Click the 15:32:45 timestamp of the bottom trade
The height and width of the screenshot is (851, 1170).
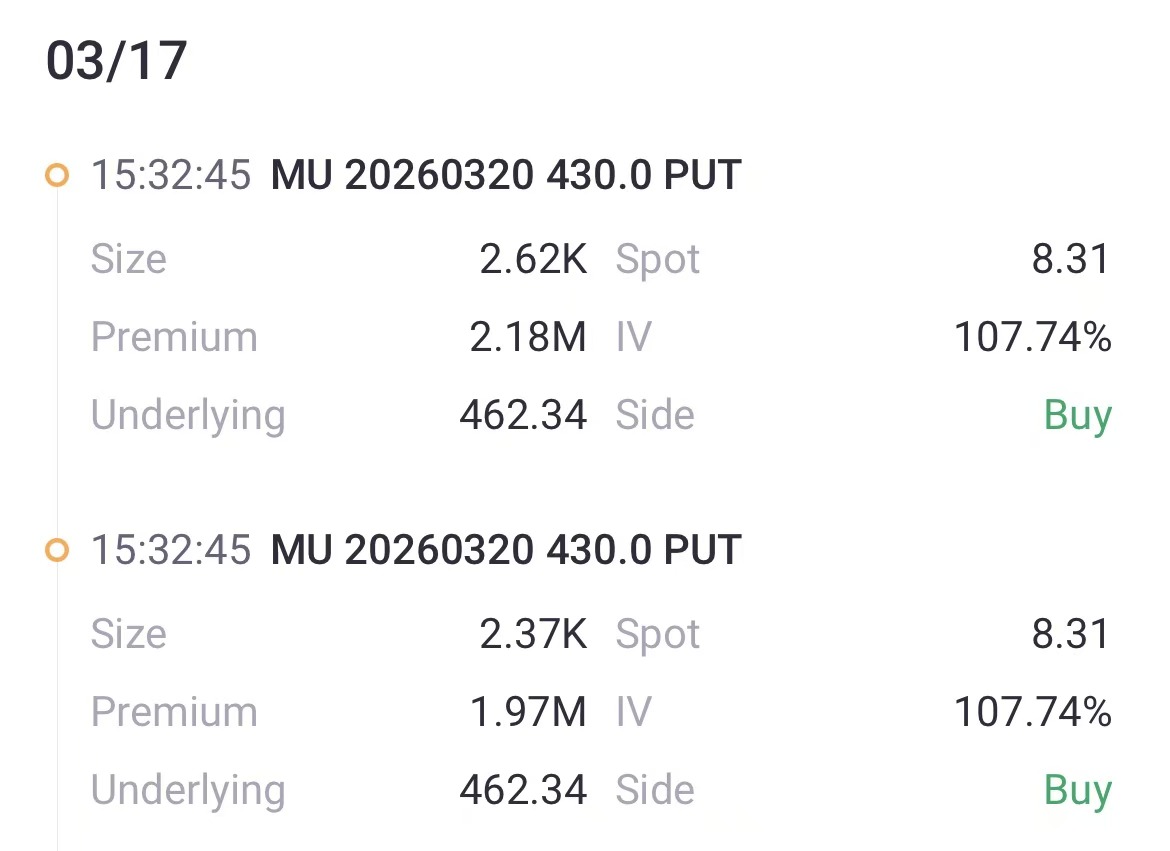171,550
